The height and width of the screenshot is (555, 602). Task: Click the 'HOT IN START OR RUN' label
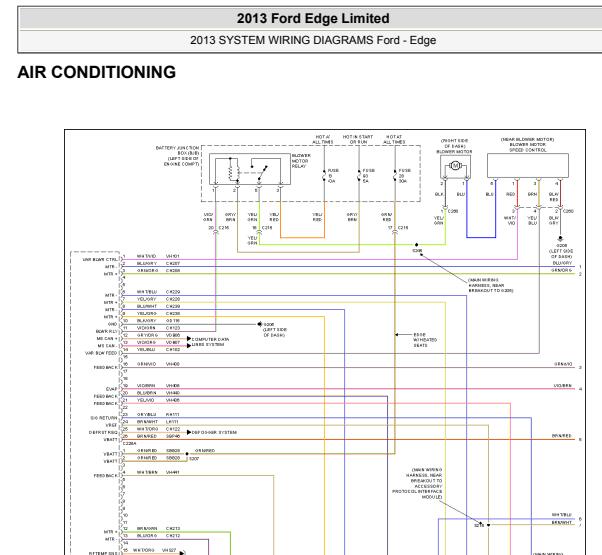click(358, 139)
